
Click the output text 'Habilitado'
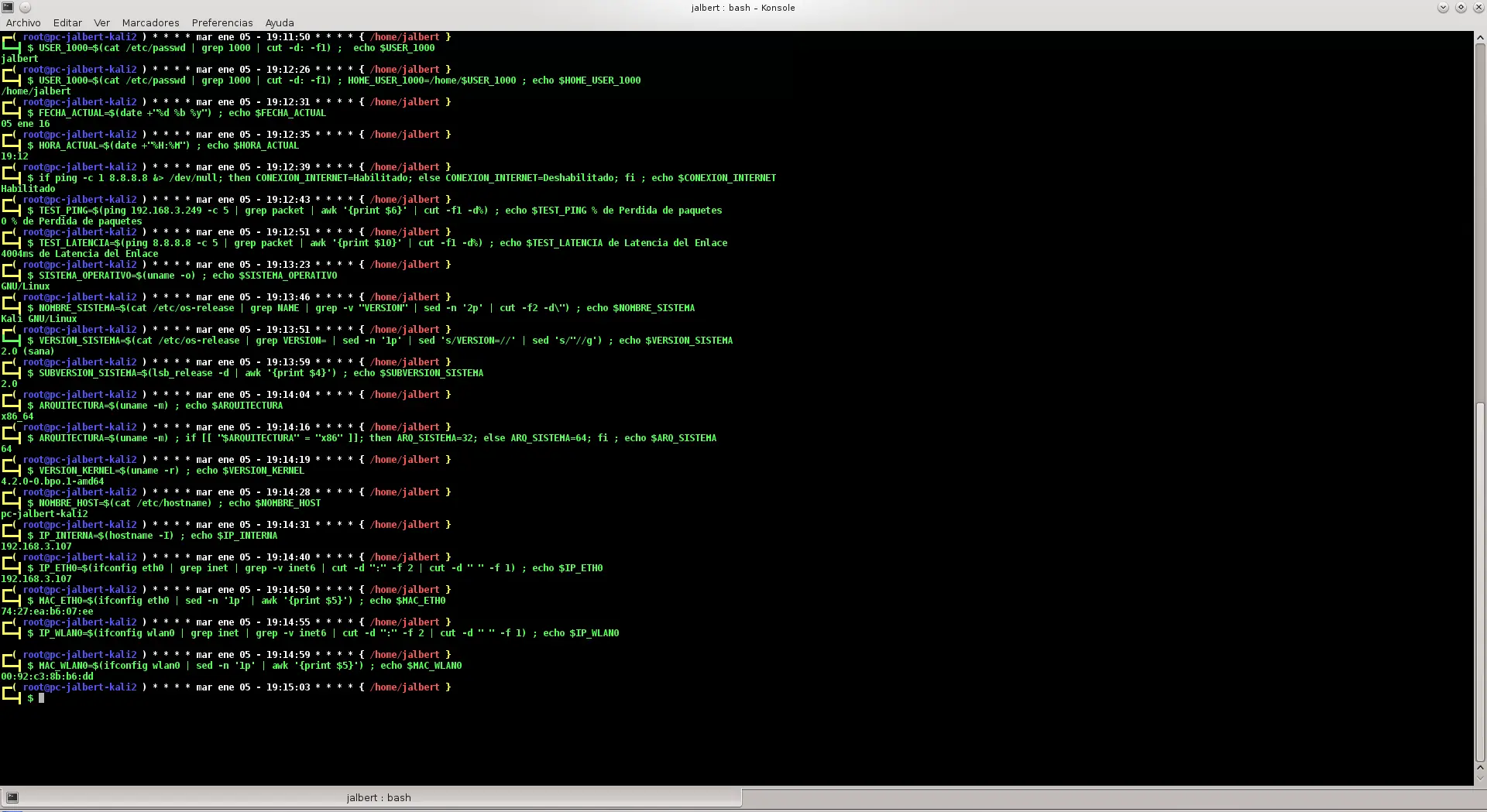tap(28, 188)
